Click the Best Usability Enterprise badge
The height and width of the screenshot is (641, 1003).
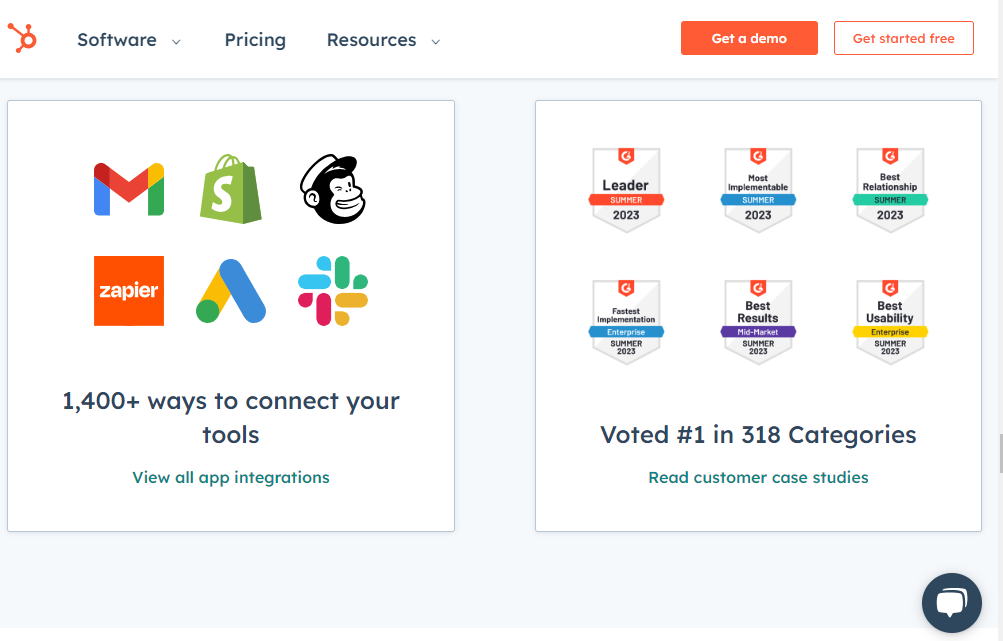coord(890,322)
